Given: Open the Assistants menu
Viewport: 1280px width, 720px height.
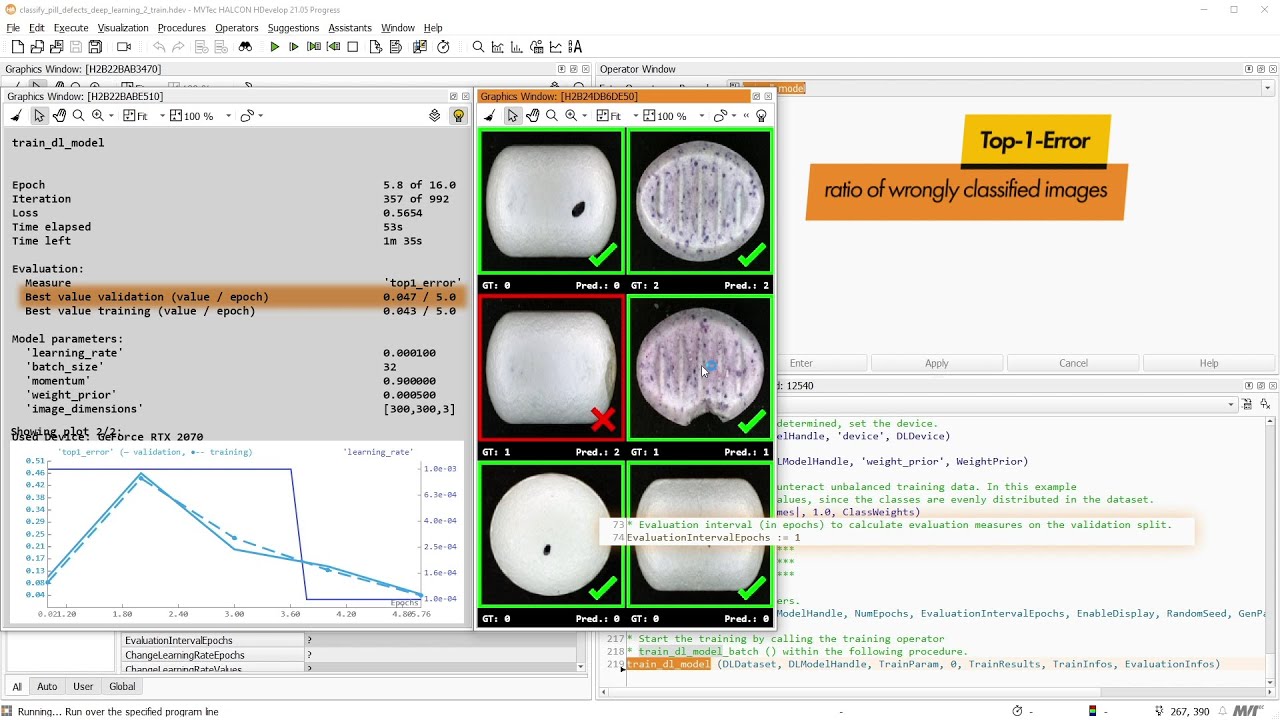Looking at the screenshot, I should pyautogui.click(x=350, y=28).
